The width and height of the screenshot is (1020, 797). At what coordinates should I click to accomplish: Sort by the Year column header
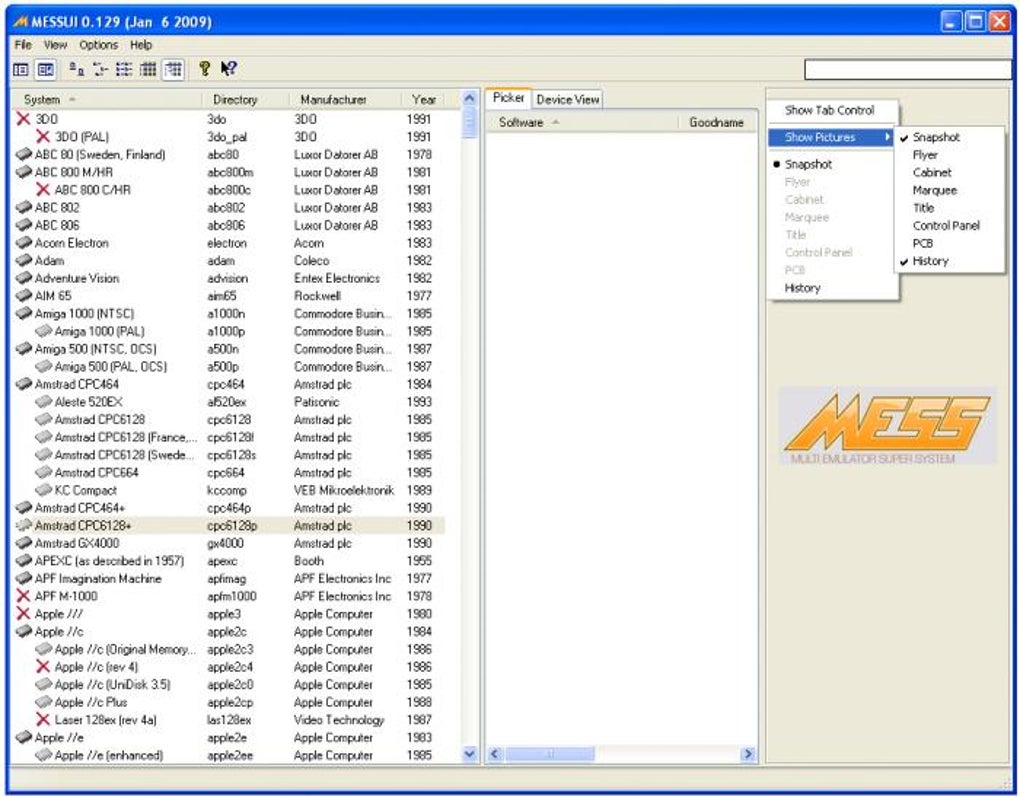[x=424, y=100]
